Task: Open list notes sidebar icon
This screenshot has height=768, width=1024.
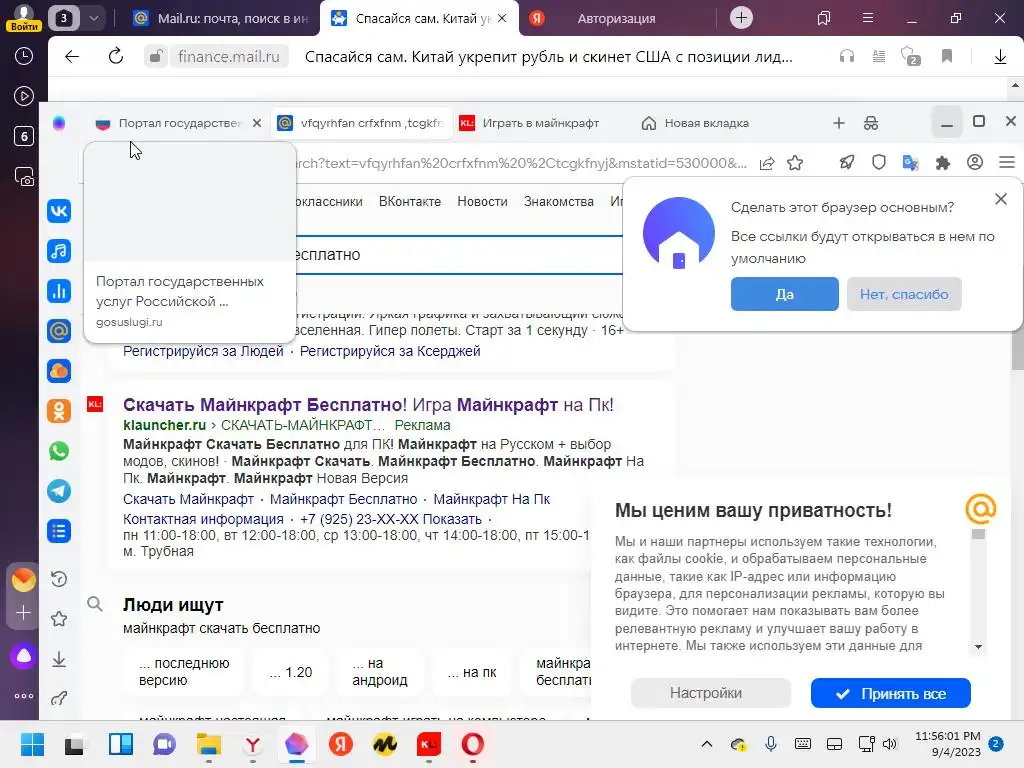Action: [59, 531]
